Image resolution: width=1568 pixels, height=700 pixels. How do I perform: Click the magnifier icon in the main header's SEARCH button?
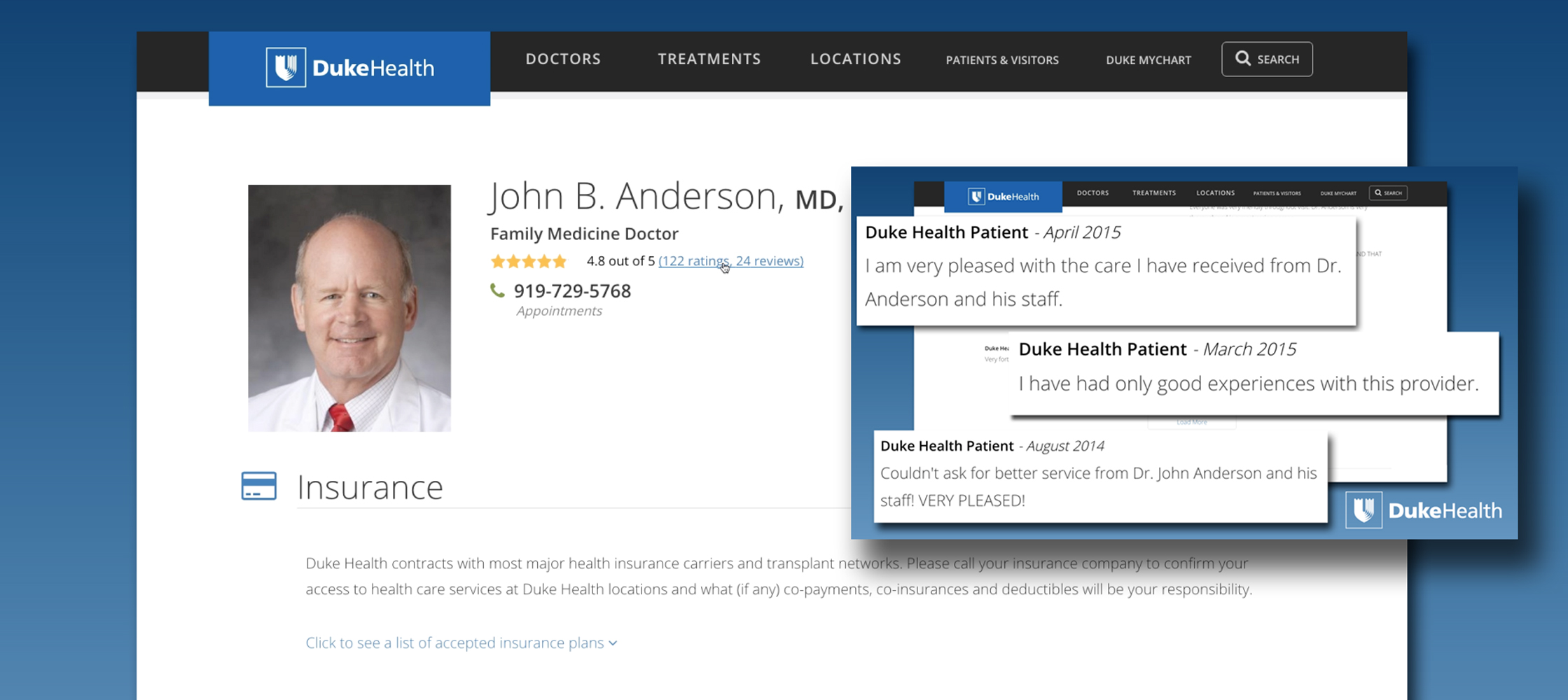[1242, 59]
